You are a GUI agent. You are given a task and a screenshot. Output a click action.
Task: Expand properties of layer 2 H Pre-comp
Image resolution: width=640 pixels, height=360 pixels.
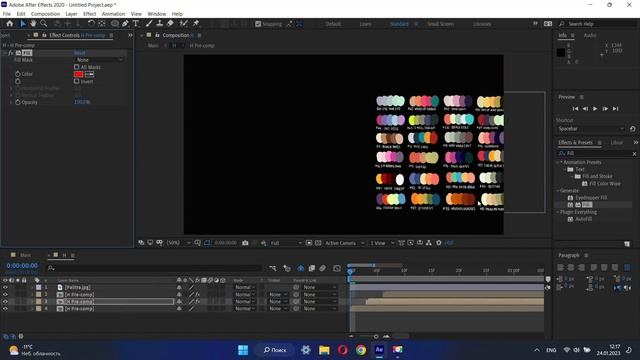tap(32, 294)
